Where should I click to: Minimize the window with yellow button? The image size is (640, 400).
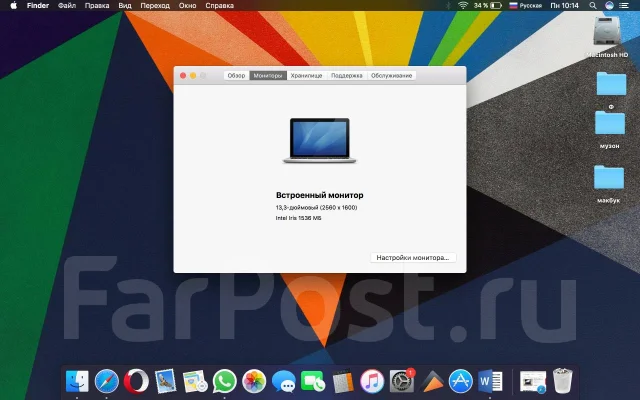click(193, 76)
